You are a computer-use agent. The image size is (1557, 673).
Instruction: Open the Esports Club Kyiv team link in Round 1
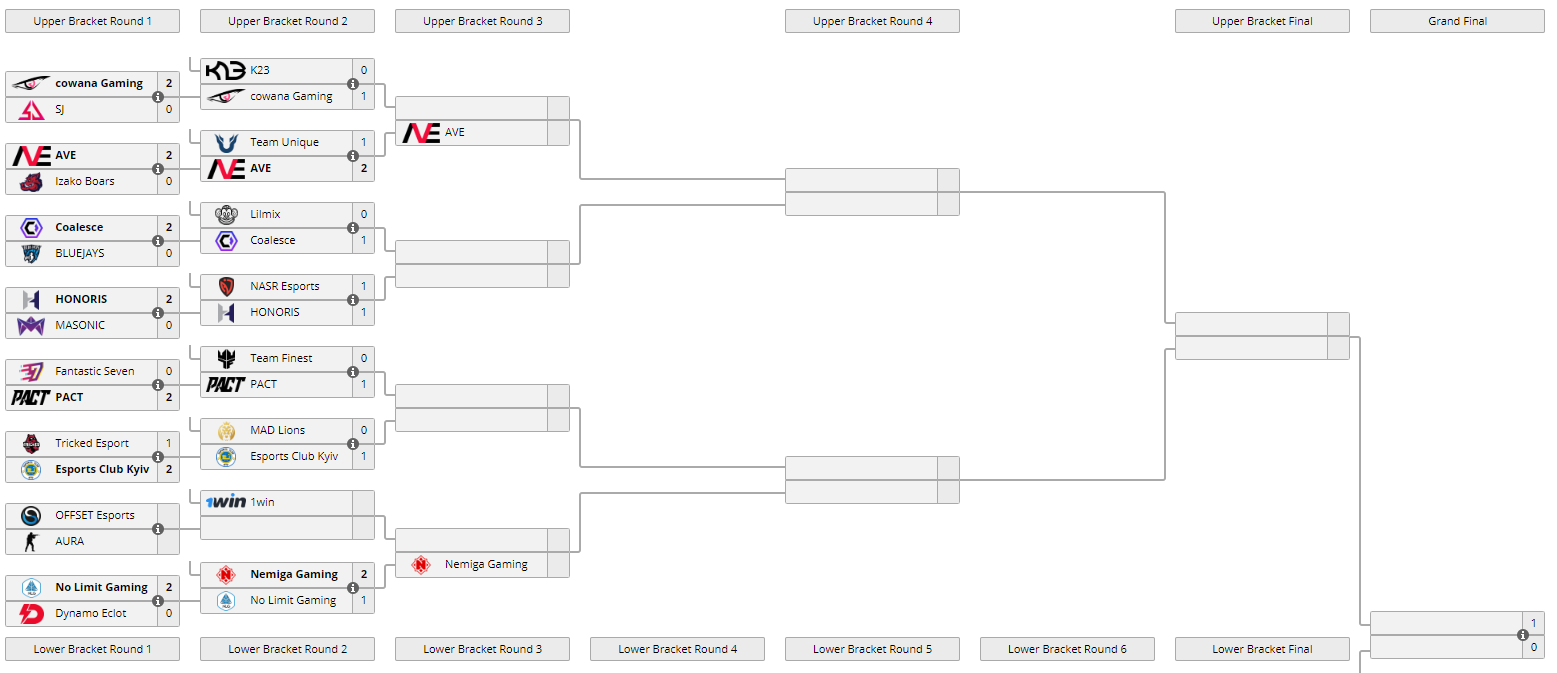(102, 469)
